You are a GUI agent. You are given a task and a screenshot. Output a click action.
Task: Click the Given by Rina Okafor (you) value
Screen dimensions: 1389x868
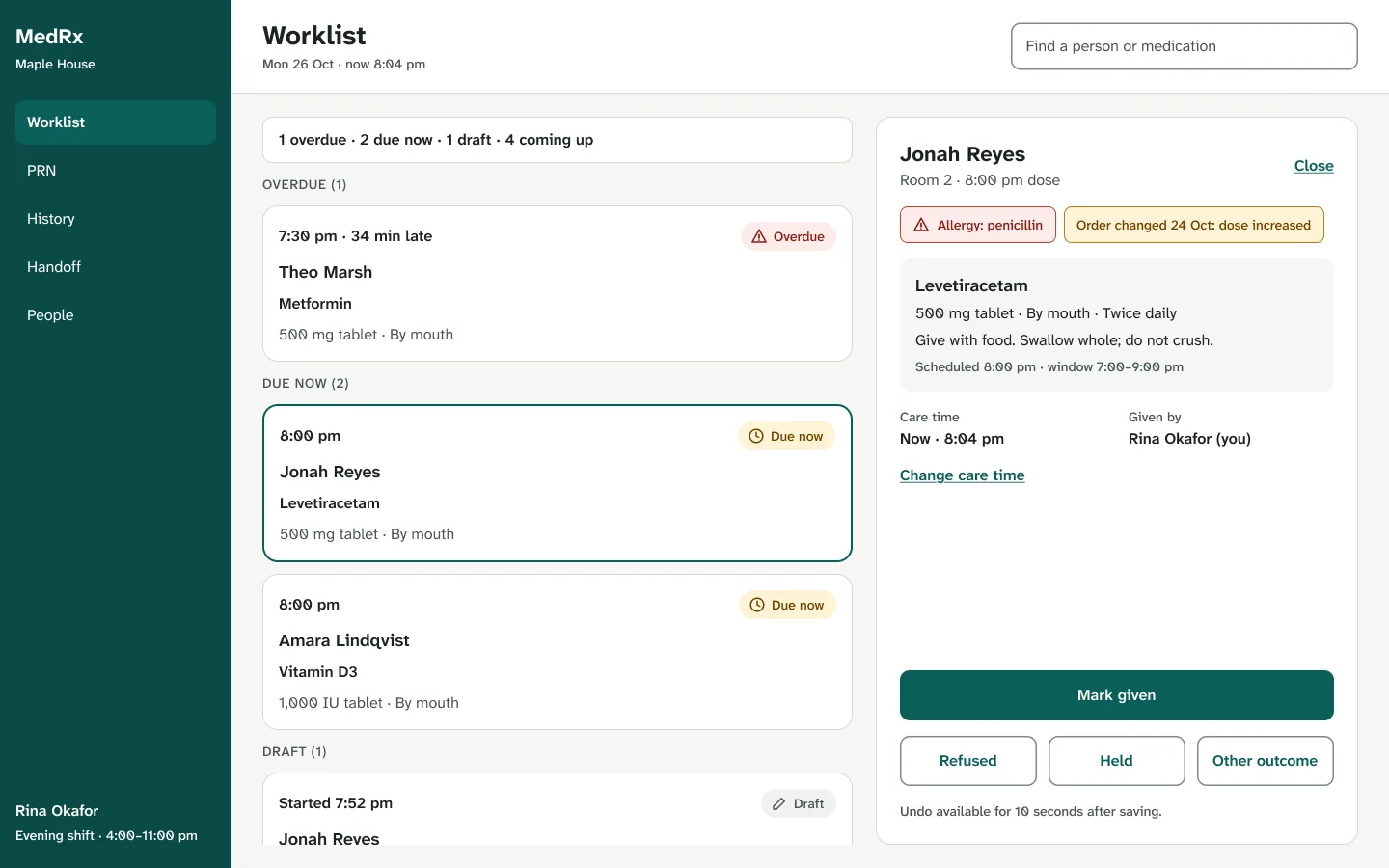[x=1189, y=438]
